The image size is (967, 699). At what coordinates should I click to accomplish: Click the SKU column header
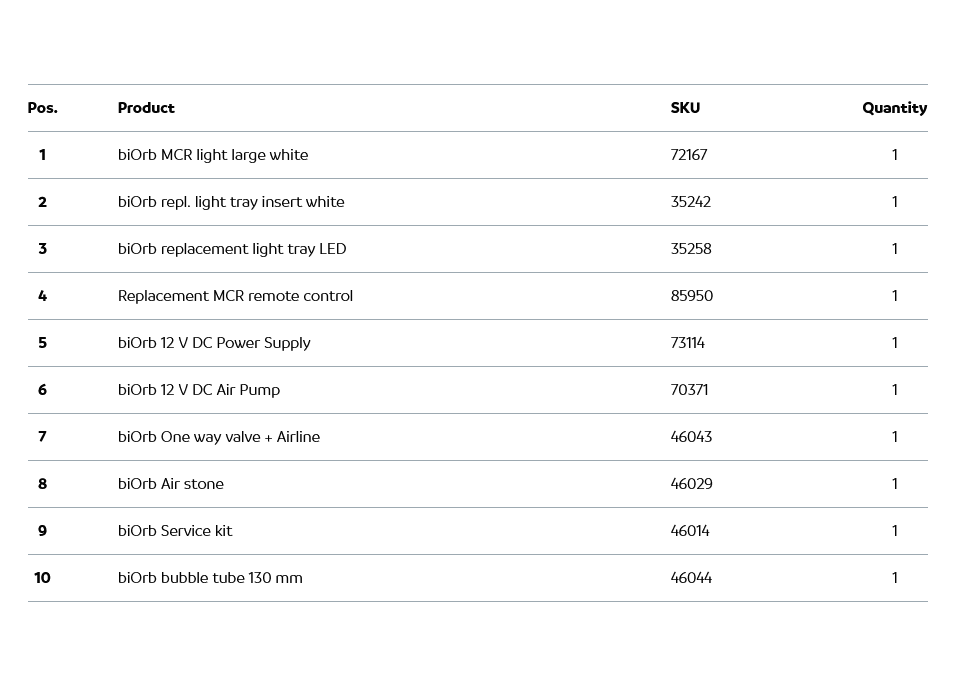click(685, 108)
